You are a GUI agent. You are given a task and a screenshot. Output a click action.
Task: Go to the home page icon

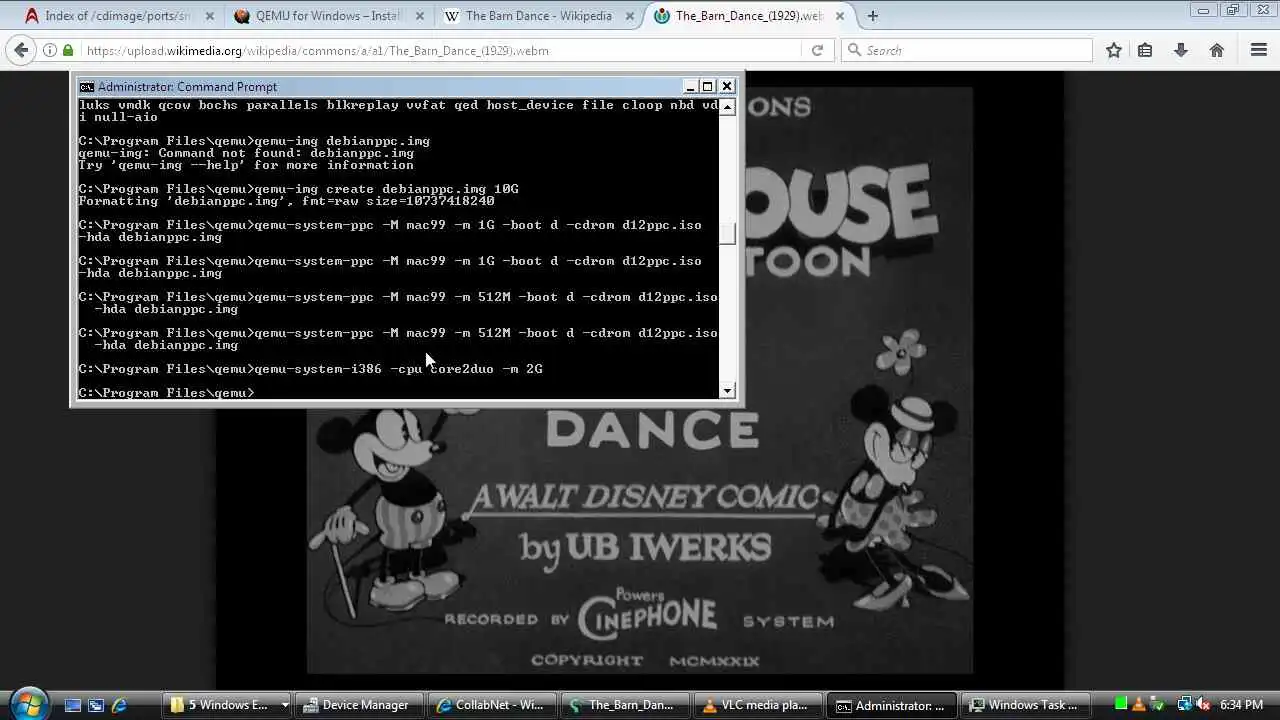tap(1217, 50)
